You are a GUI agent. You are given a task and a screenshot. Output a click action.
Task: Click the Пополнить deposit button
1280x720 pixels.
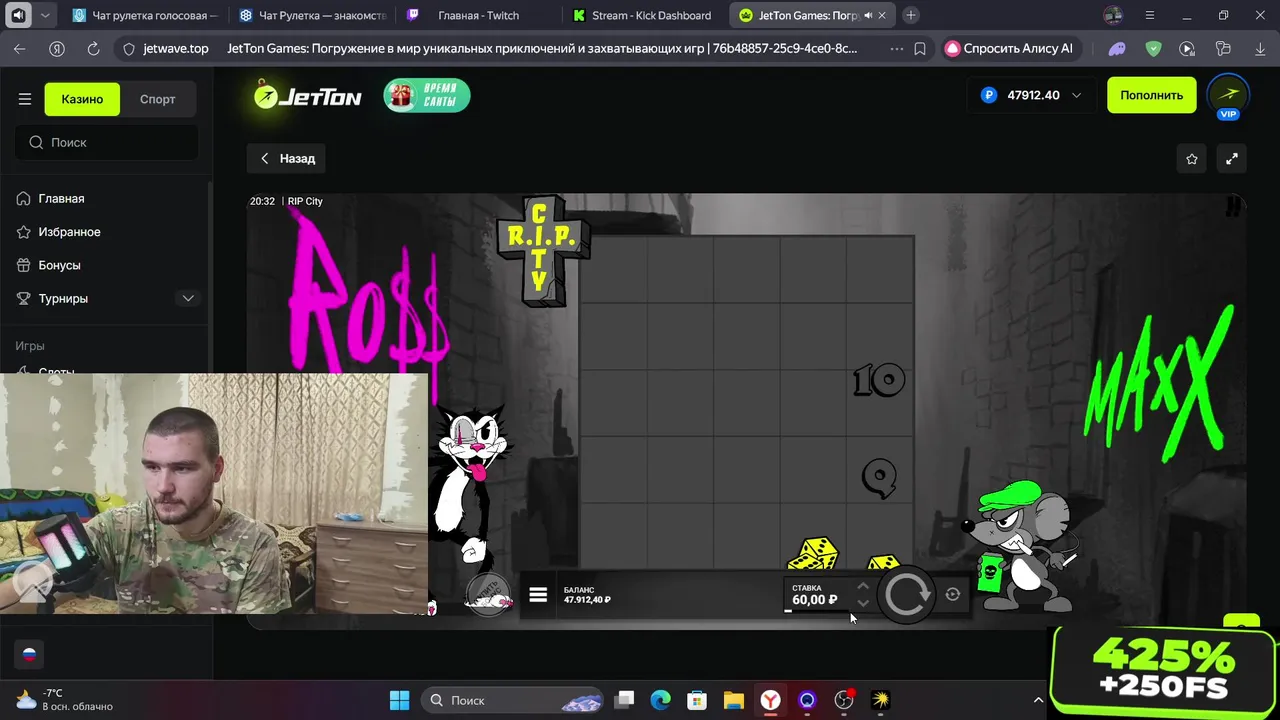1151,95
